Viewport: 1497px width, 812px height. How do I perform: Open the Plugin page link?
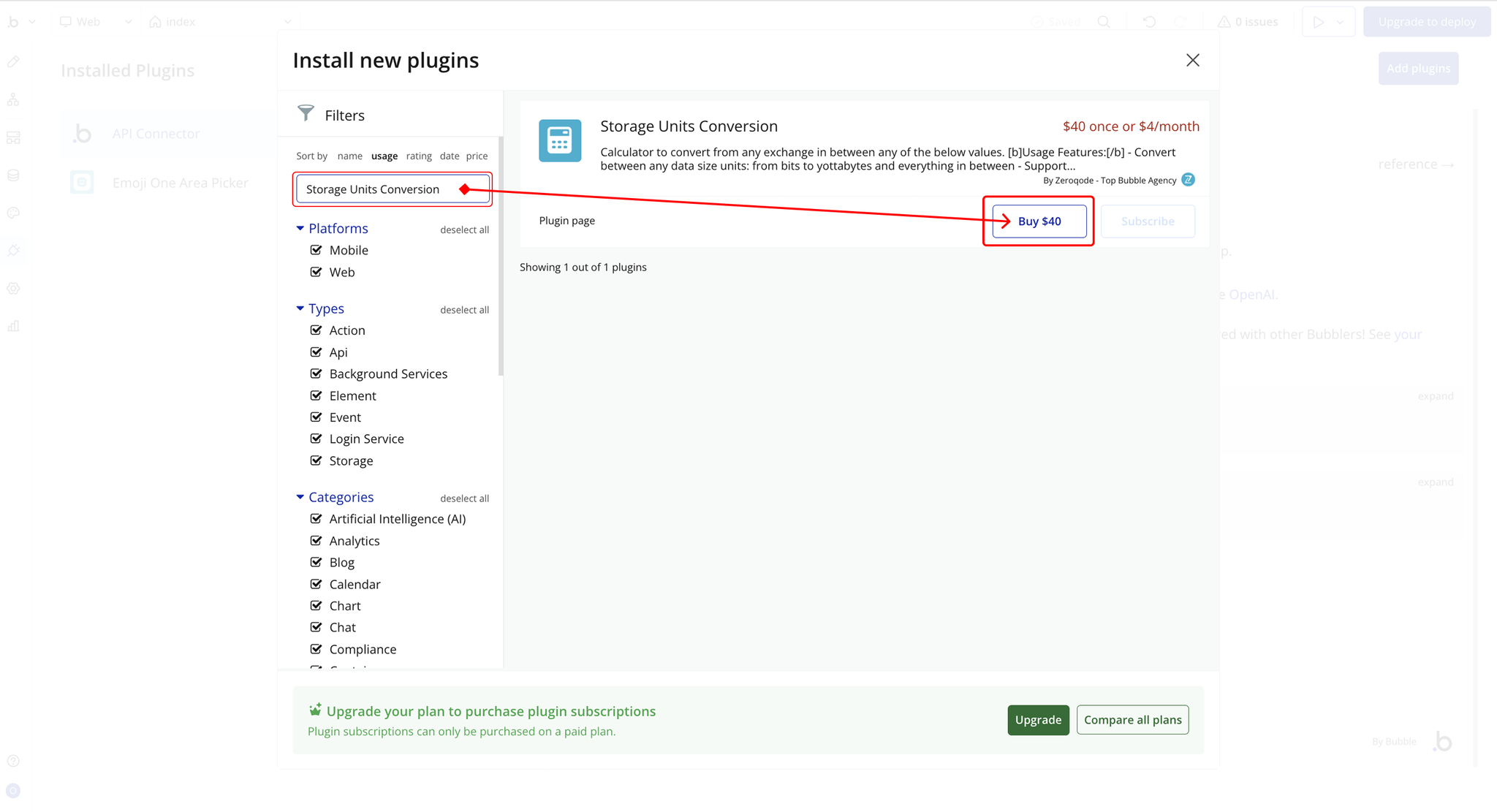(x=566, y=221)
